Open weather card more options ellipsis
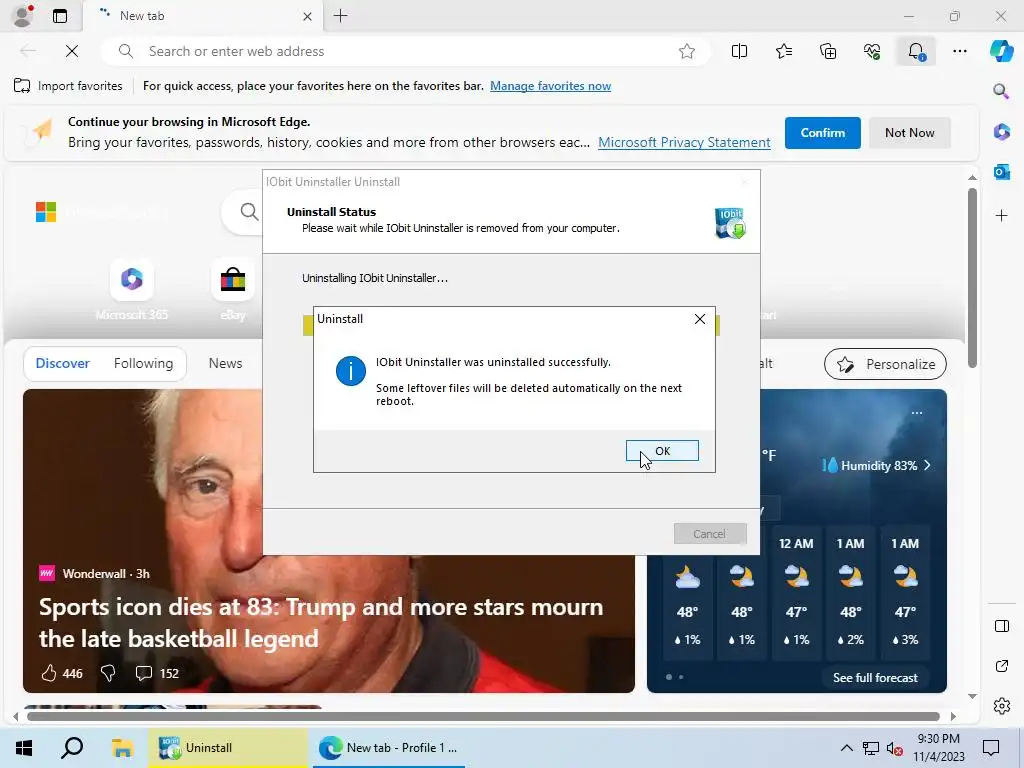1024x768 pixels. [917, 413]
